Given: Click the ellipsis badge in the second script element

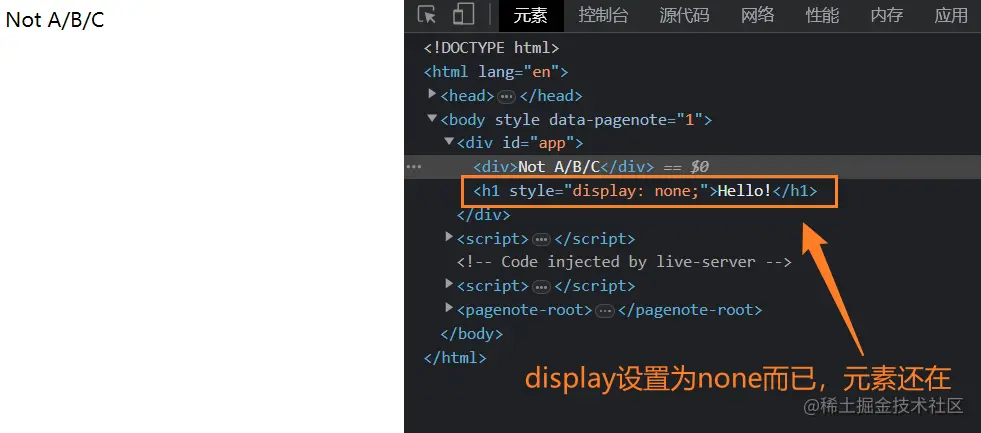Looking at the screenshot, I should 541,287.
